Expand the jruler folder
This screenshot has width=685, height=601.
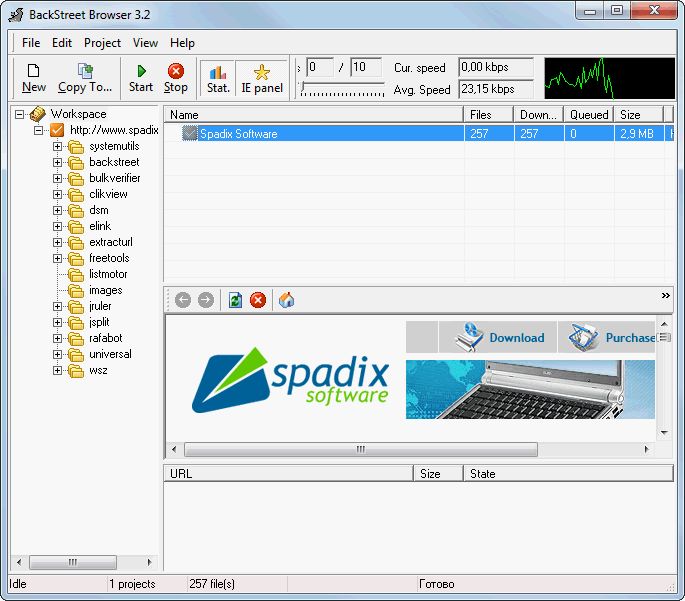coord(57,307)
